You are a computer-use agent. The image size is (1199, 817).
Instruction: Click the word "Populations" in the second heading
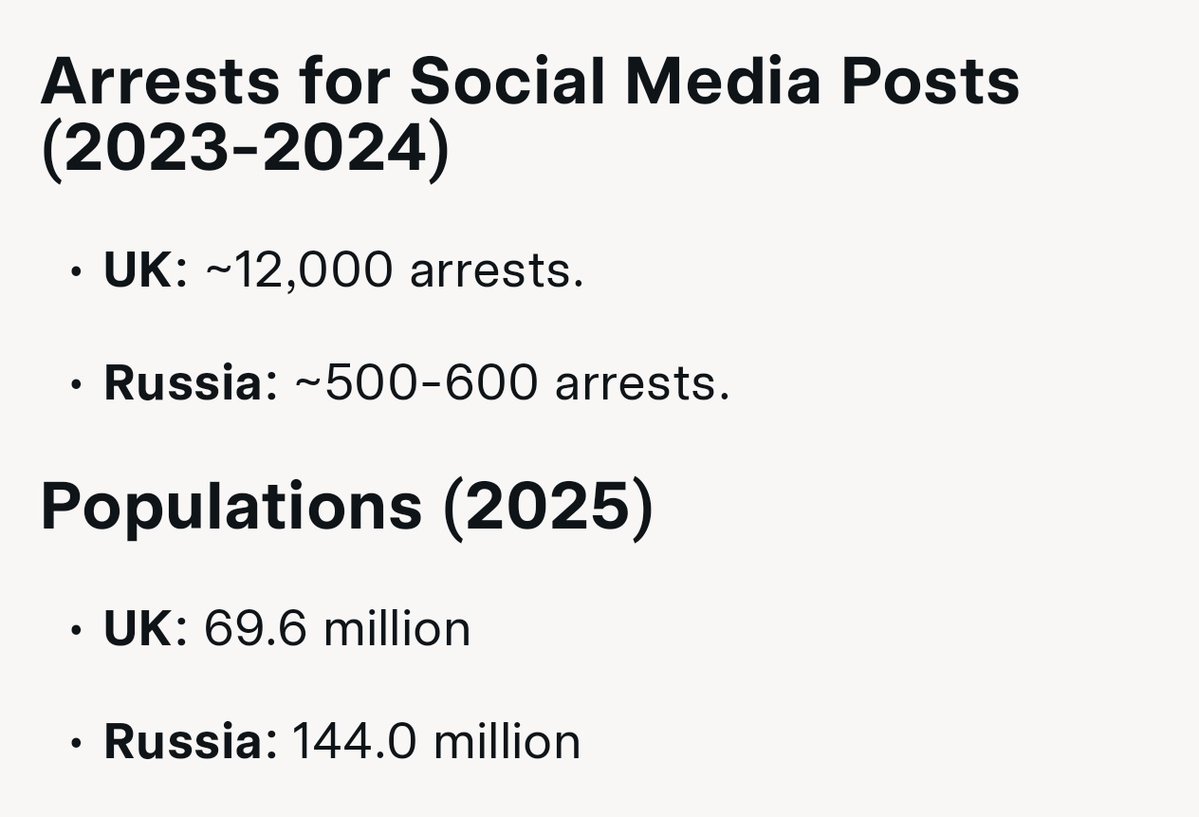coord(231,507)
